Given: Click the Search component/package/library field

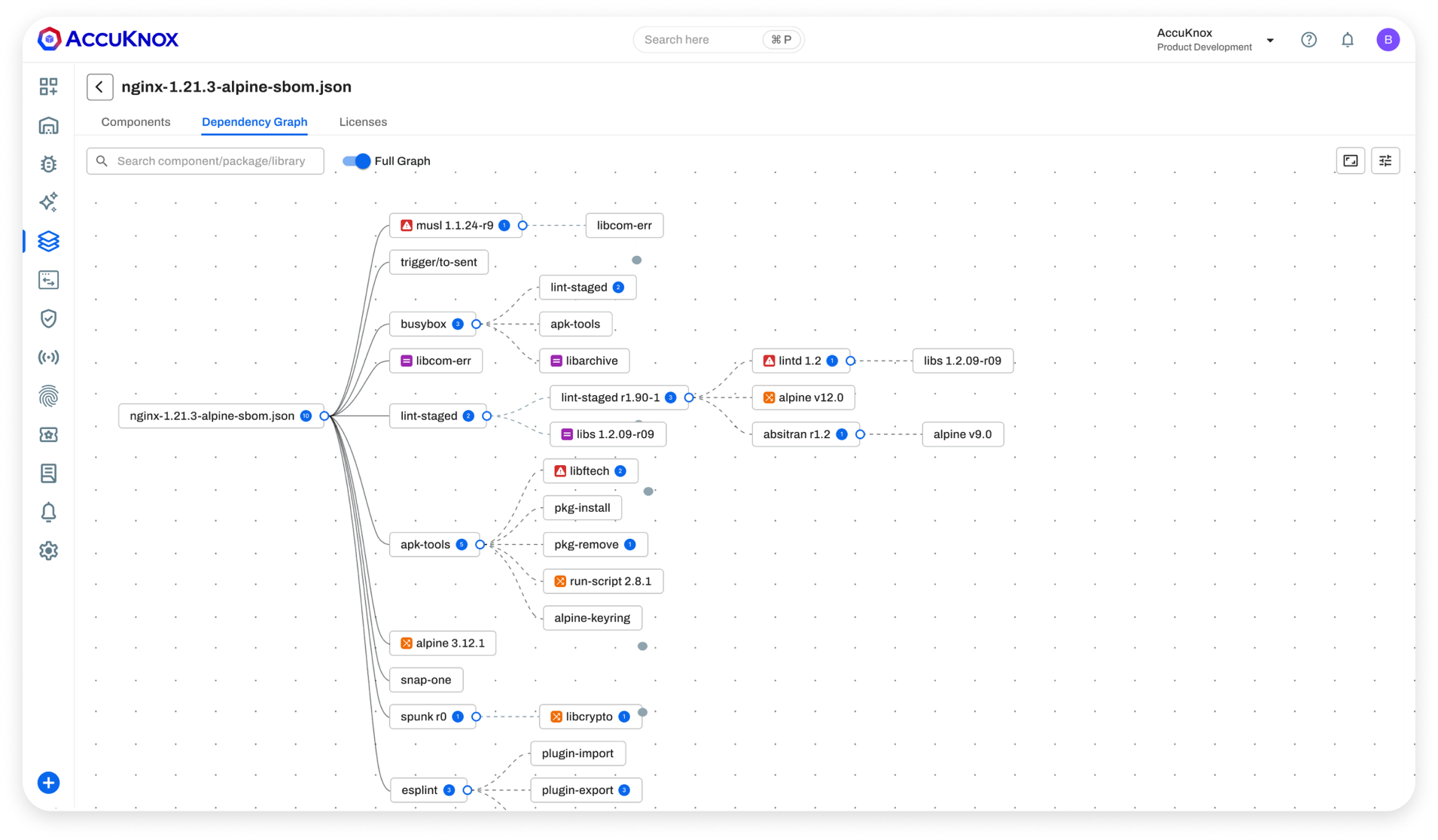Looking at the screenshot, I should click(206, 161).
